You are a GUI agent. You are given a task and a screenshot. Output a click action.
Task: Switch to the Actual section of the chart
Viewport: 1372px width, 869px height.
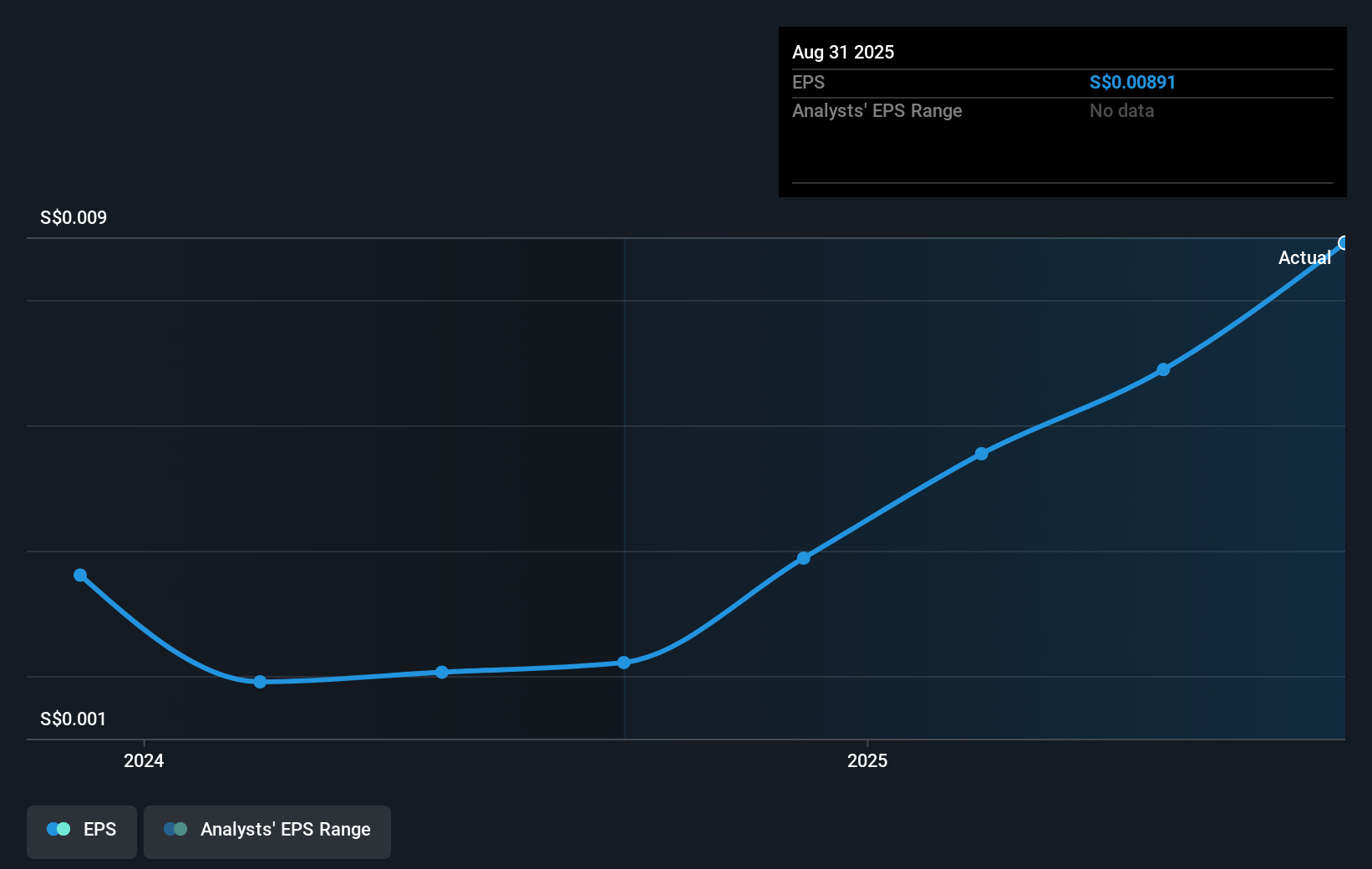click(x=1305, y=257)
